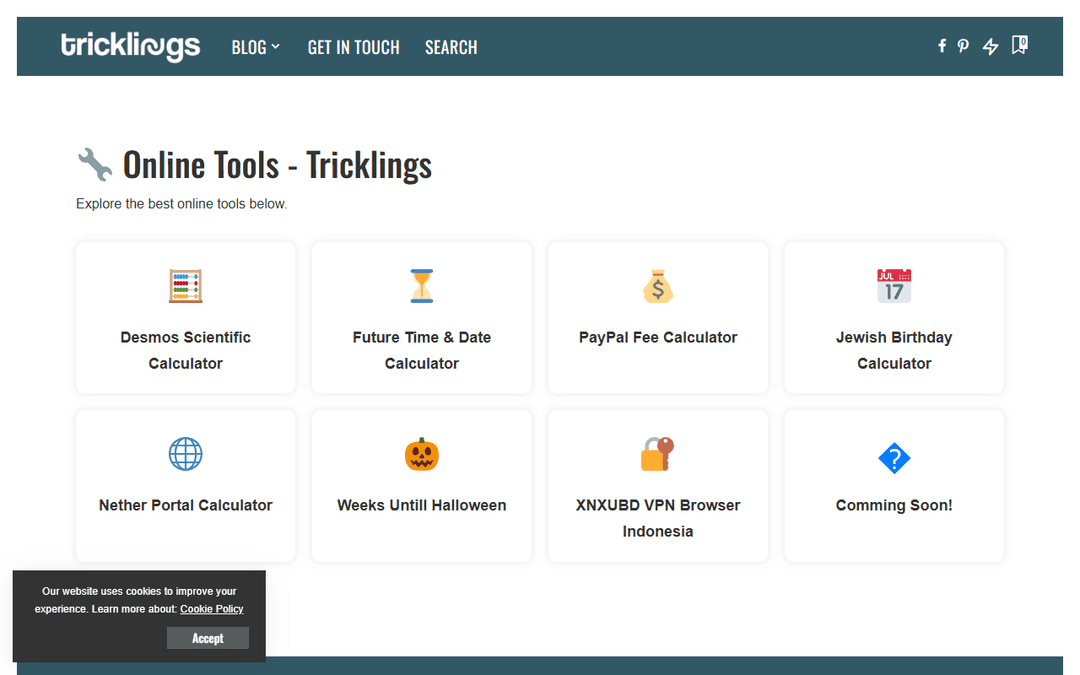Open Jewish Birthday Calculator link
1080x675 pixels.
coord(894,350)
